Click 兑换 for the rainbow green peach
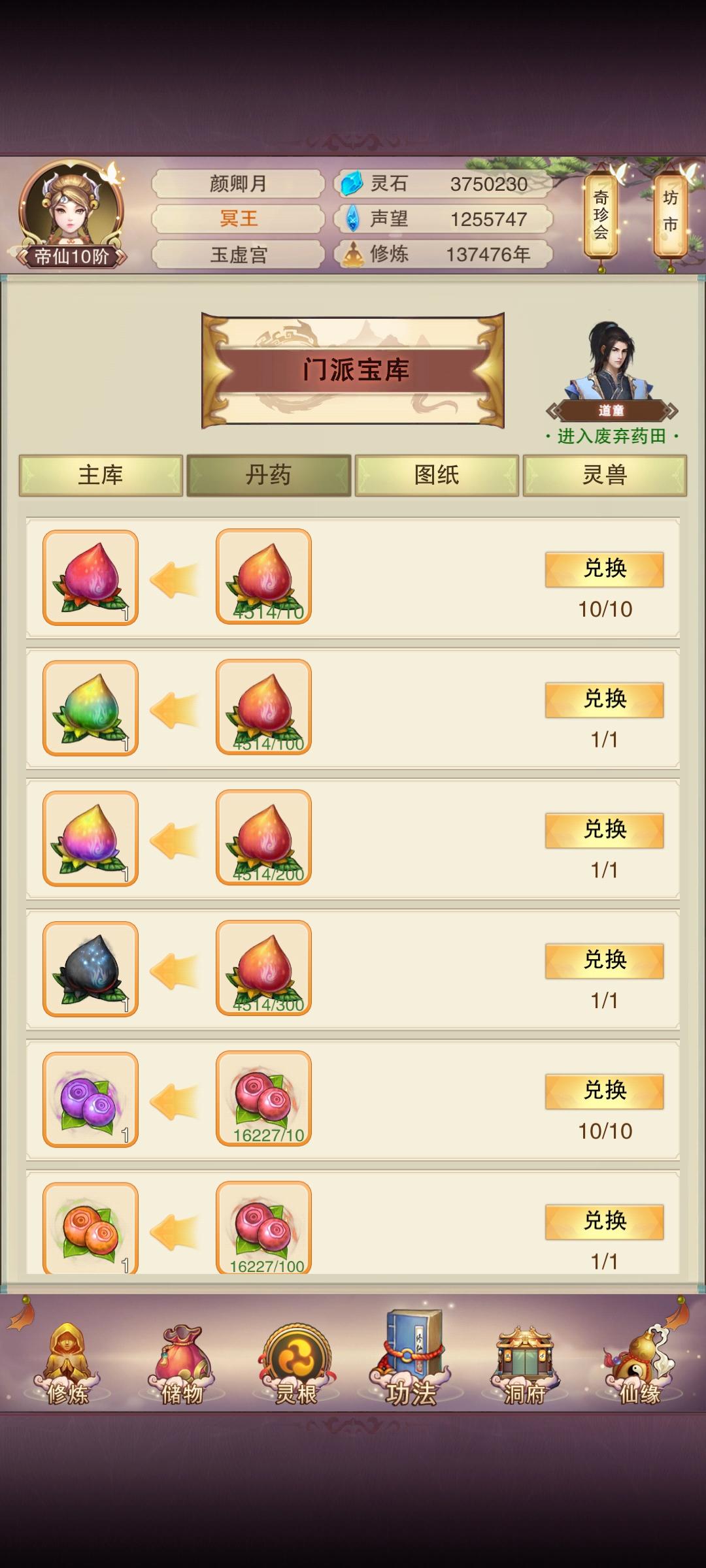Screen dimensions: 706x1568 (605, 700)
